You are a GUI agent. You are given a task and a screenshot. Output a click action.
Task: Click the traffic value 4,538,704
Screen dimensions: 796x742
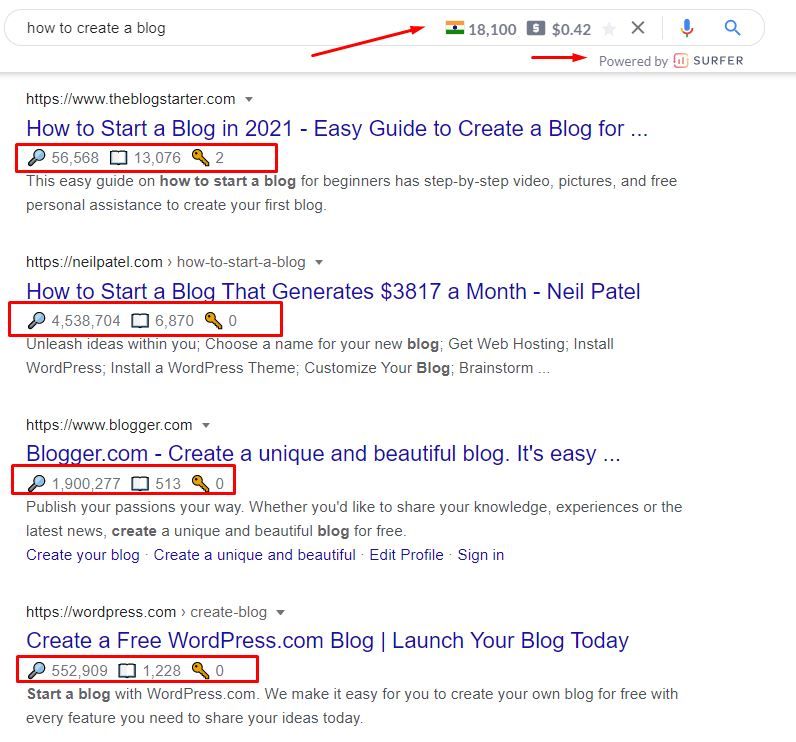coord(86,321)
